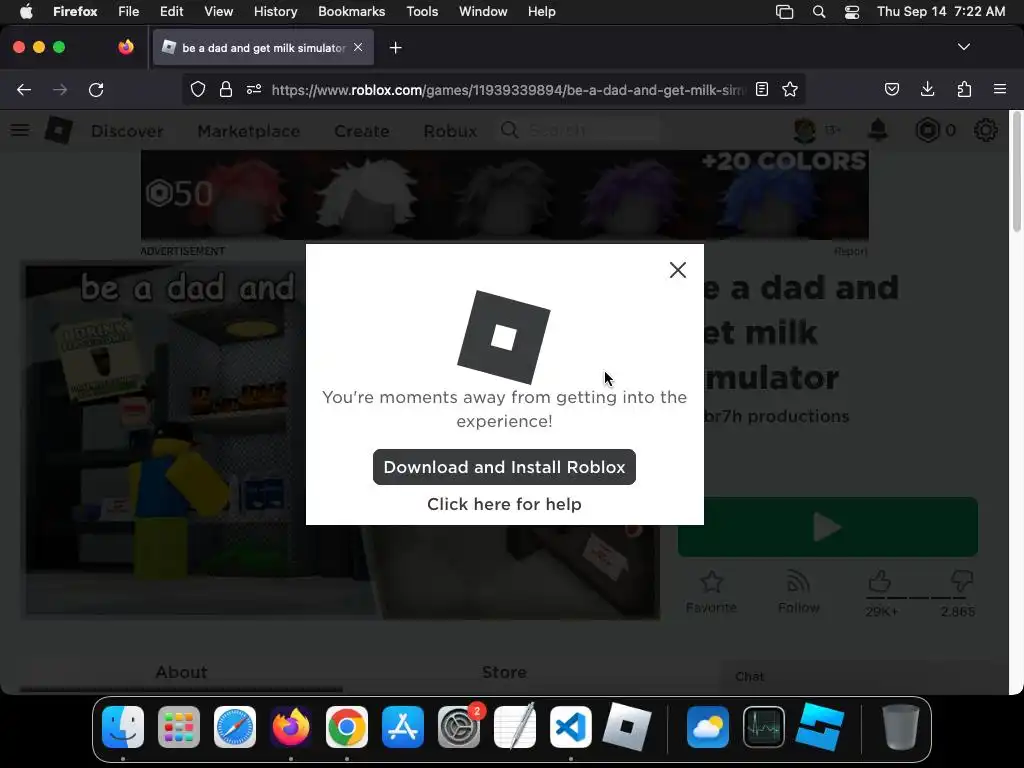The image size is (1024, 768).
Task: Open the File menu
Action: (128, 11)
